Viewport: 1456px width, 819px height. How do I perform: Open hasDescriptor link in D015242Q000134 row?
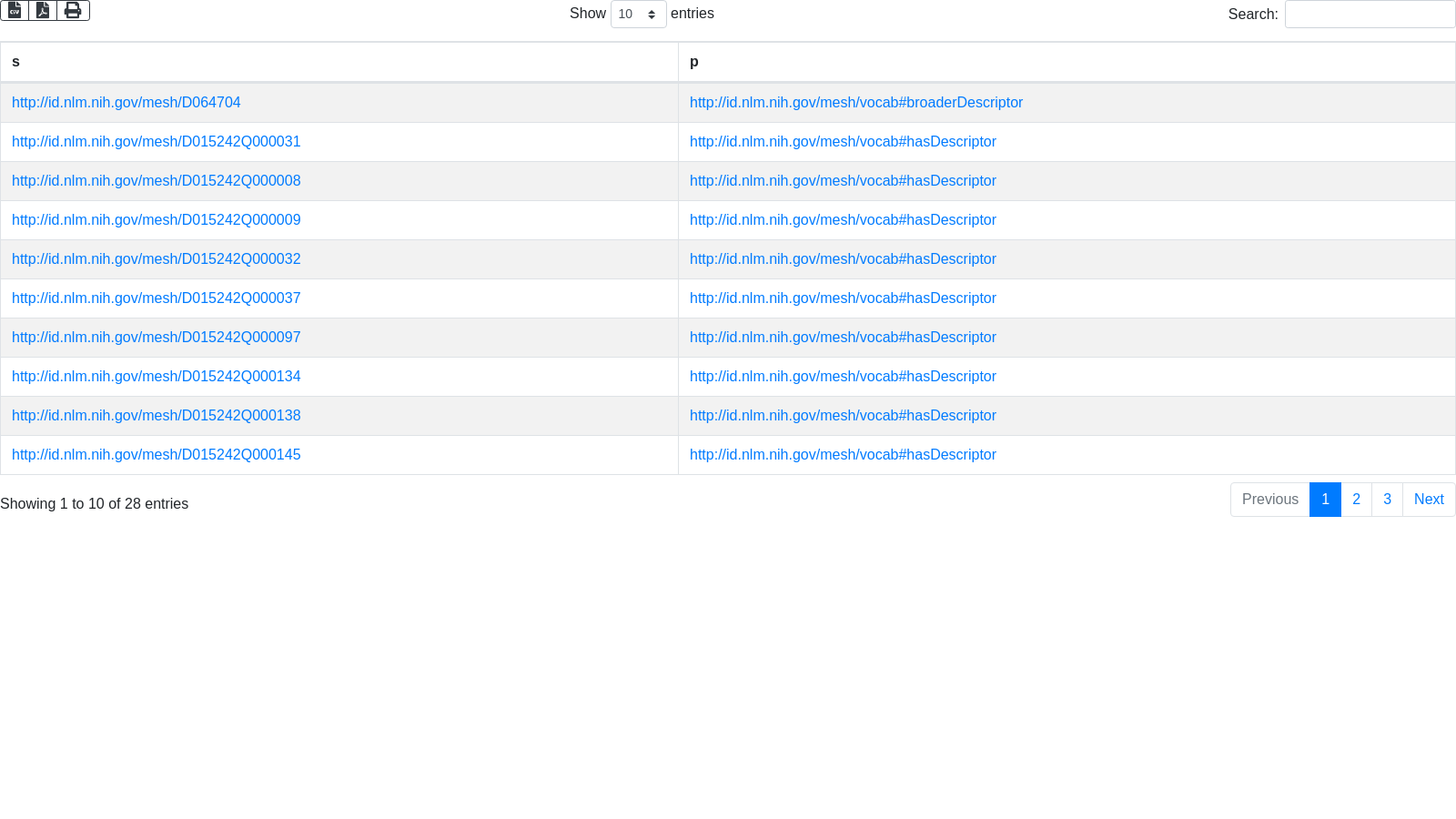[843, 377]
